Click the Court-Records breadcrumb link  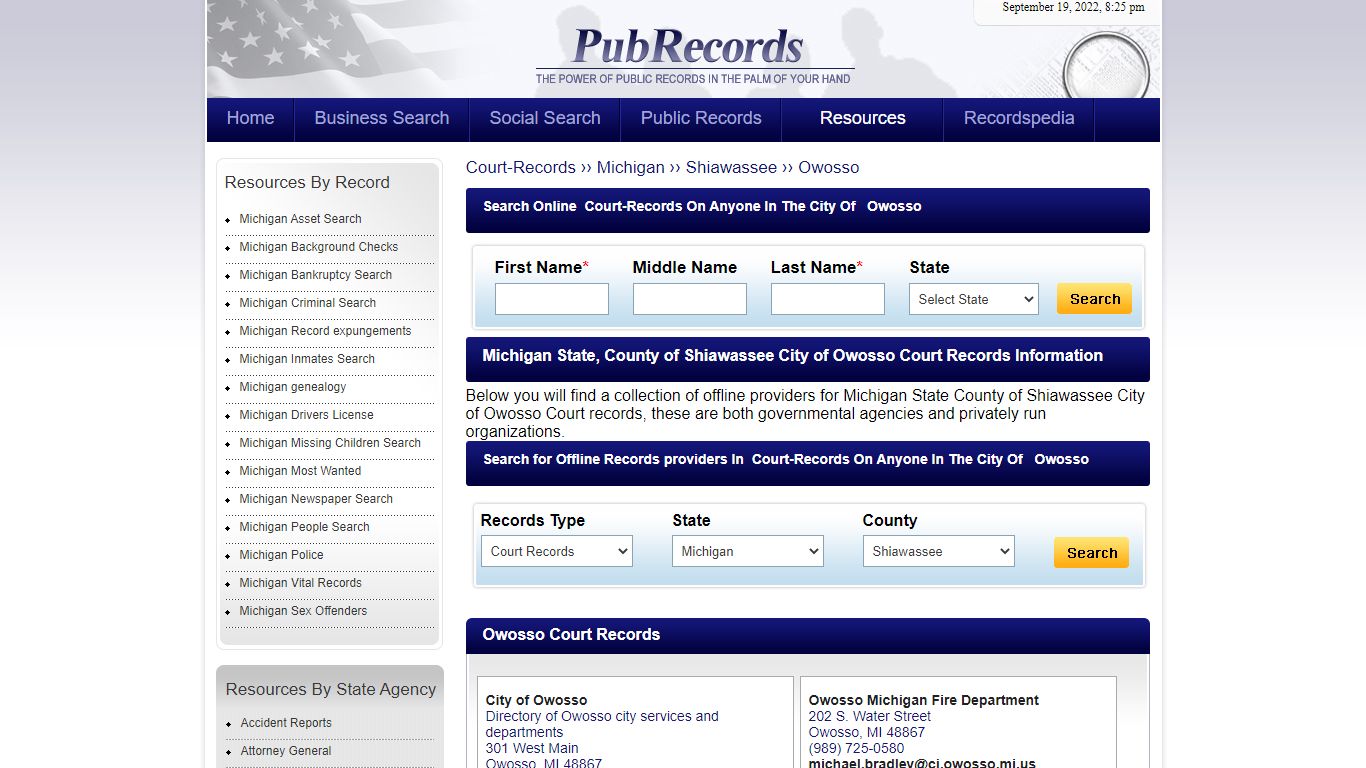pos(521,167)
